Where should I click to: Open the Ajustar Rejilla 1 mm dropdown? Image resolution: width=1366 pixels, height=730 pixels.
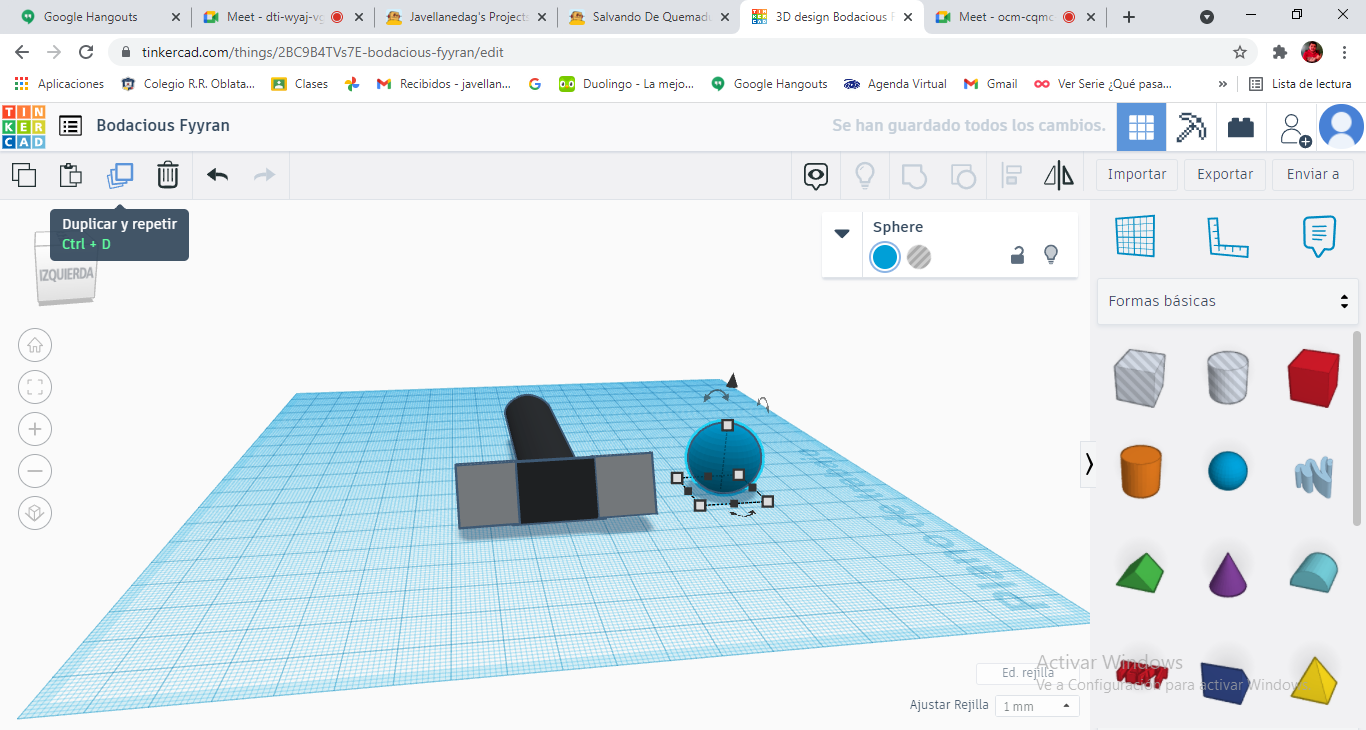(1036, 706)
